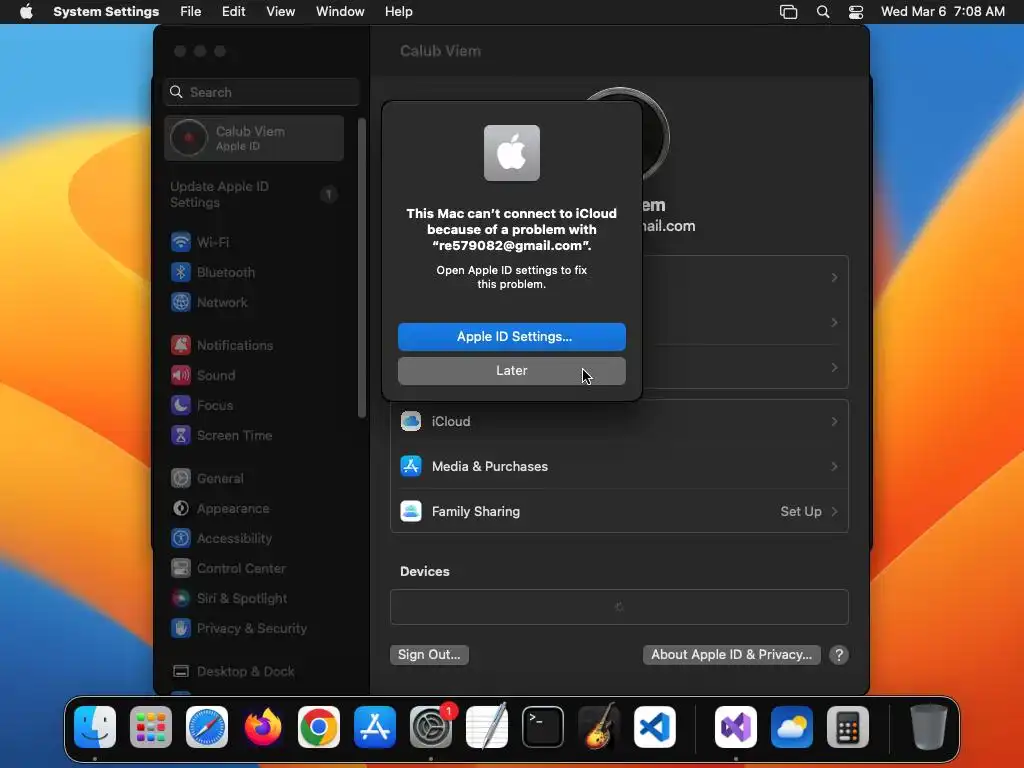This screenshot has height=768, width=1024.
Task: Click Set Up for Family Sharing
Action: pos(801,511)
